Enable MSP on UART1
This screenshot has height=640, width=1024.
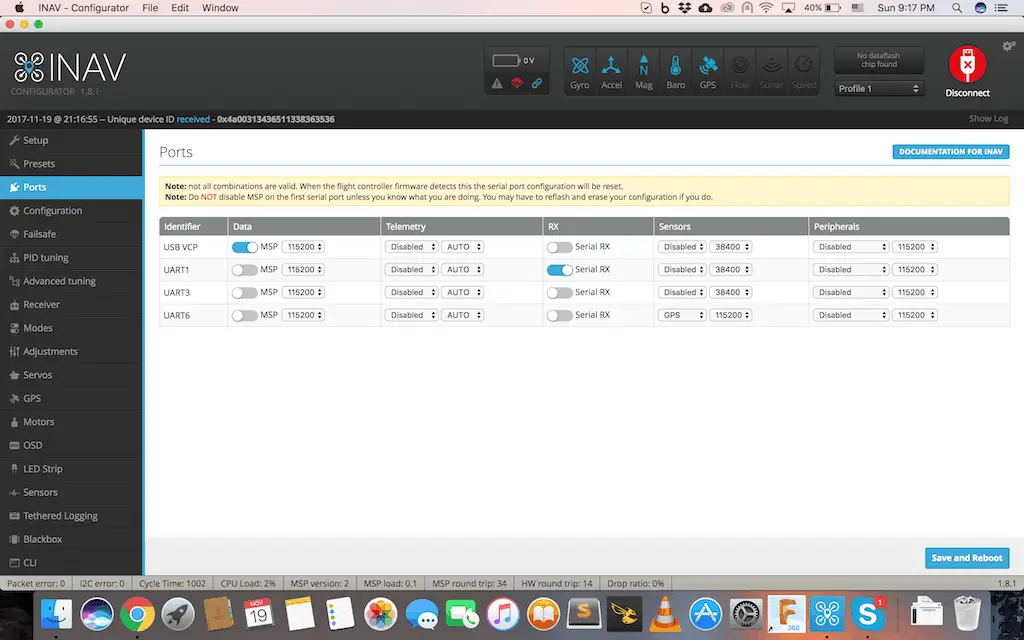coord(245,270)
